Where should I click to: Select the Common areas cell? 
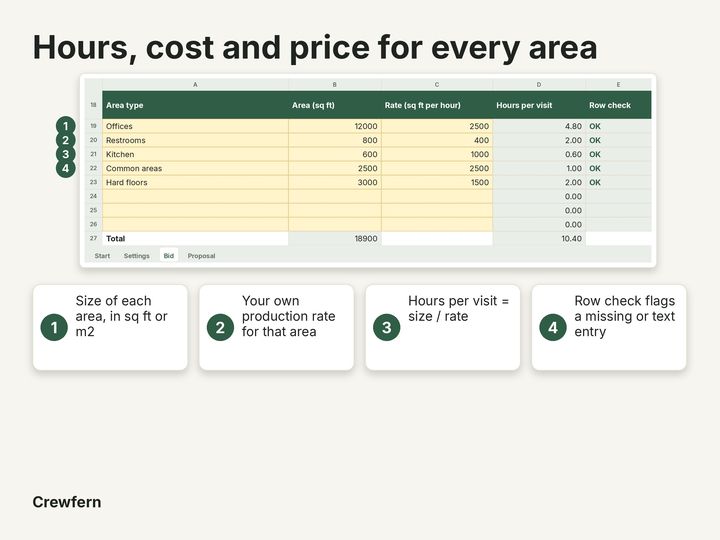tap(195, 168)
